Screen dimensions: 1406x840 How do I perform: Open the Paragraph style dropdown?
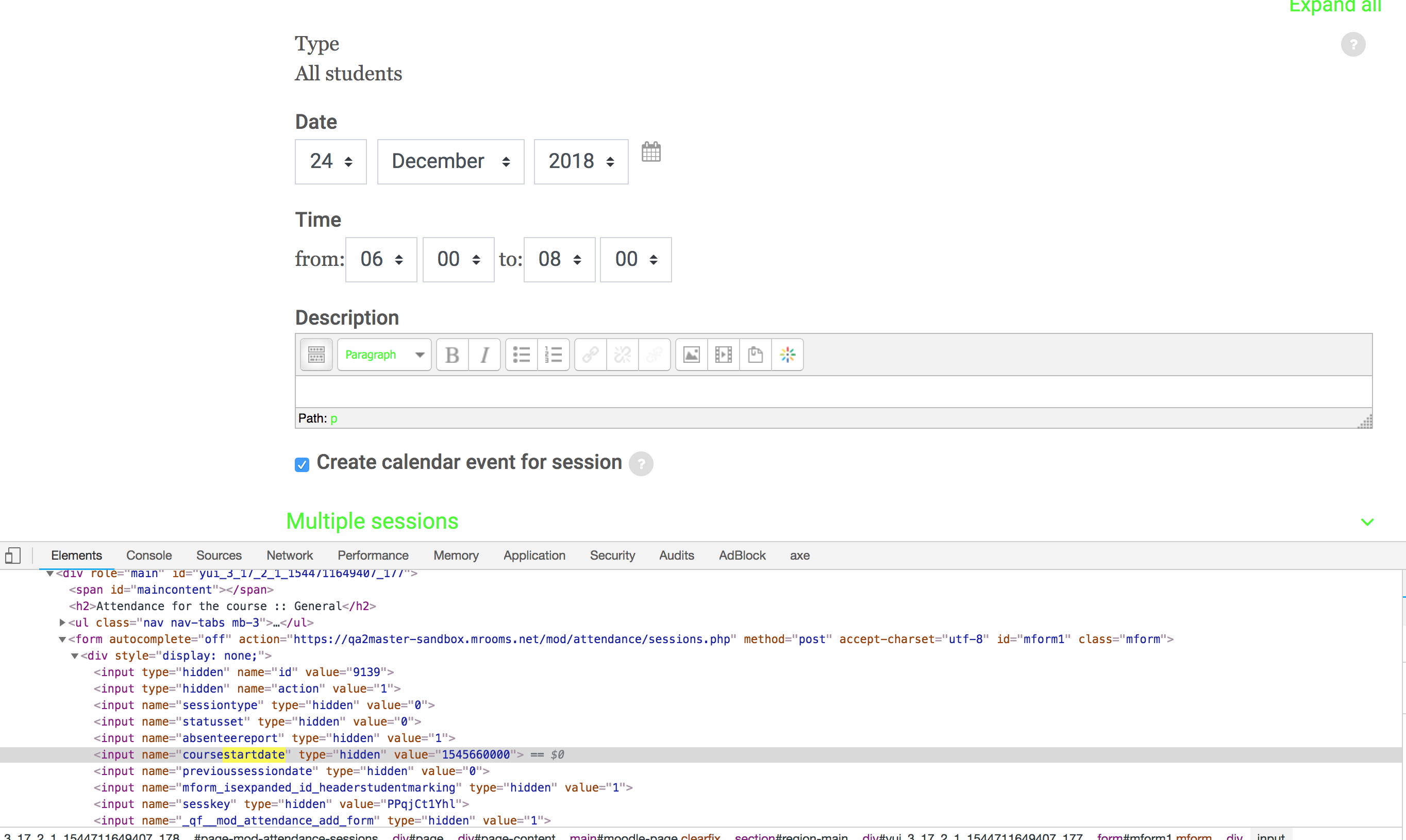[x=384, y=355]
